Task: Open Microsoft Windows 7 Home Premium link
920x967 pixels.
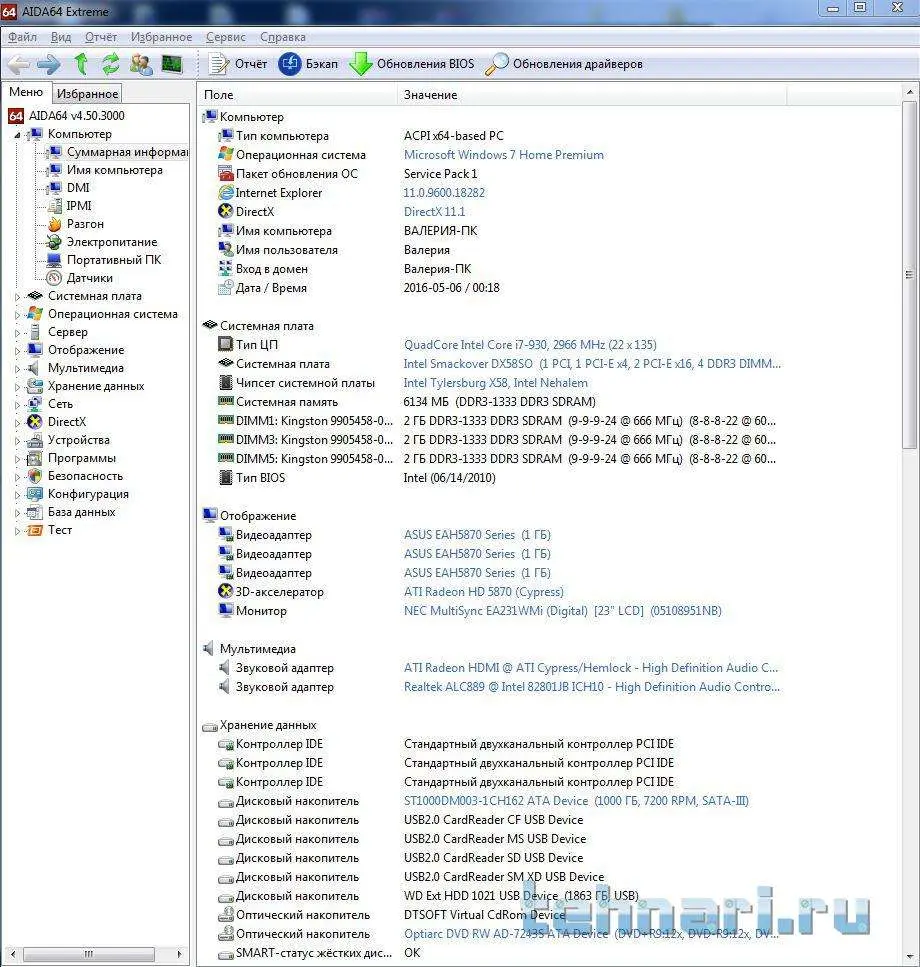Action: (x=504, y=155)
